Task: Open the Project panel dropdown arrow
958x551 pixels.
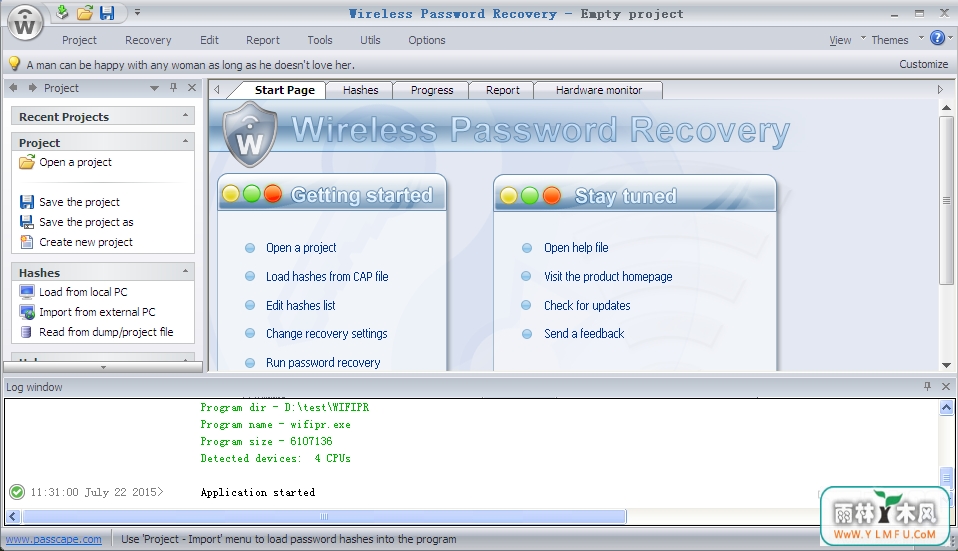Action: (155, 89)
